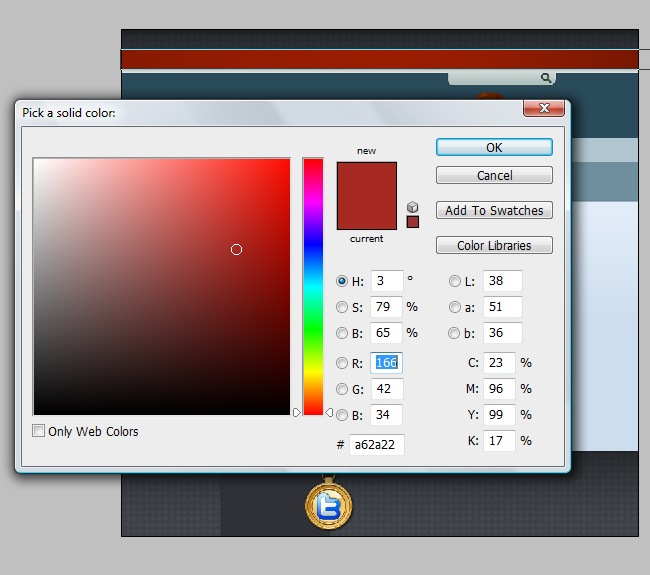Click Add To Swatches button

pyautogui.click(x=494, y=210)
